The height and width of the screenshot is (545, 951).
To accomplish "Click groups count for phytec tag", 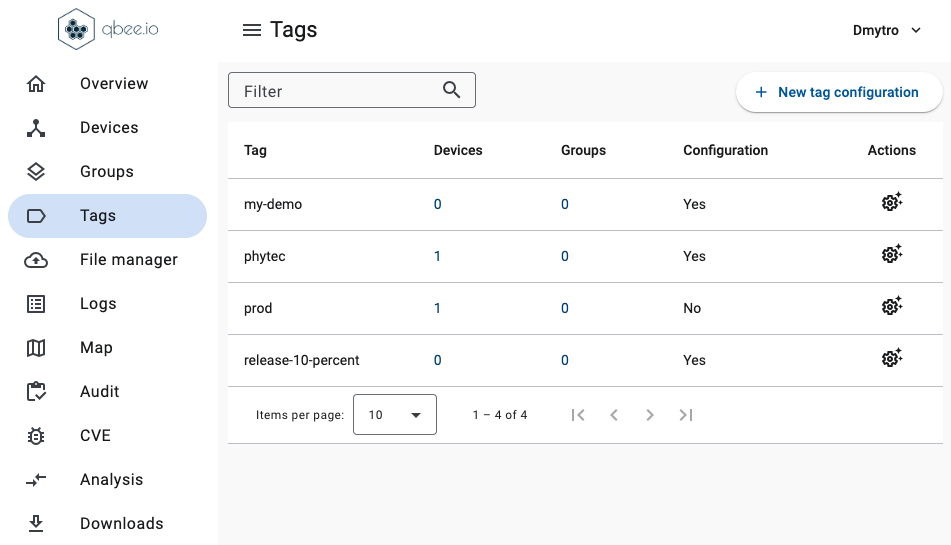I will click(x=565, y=256).
